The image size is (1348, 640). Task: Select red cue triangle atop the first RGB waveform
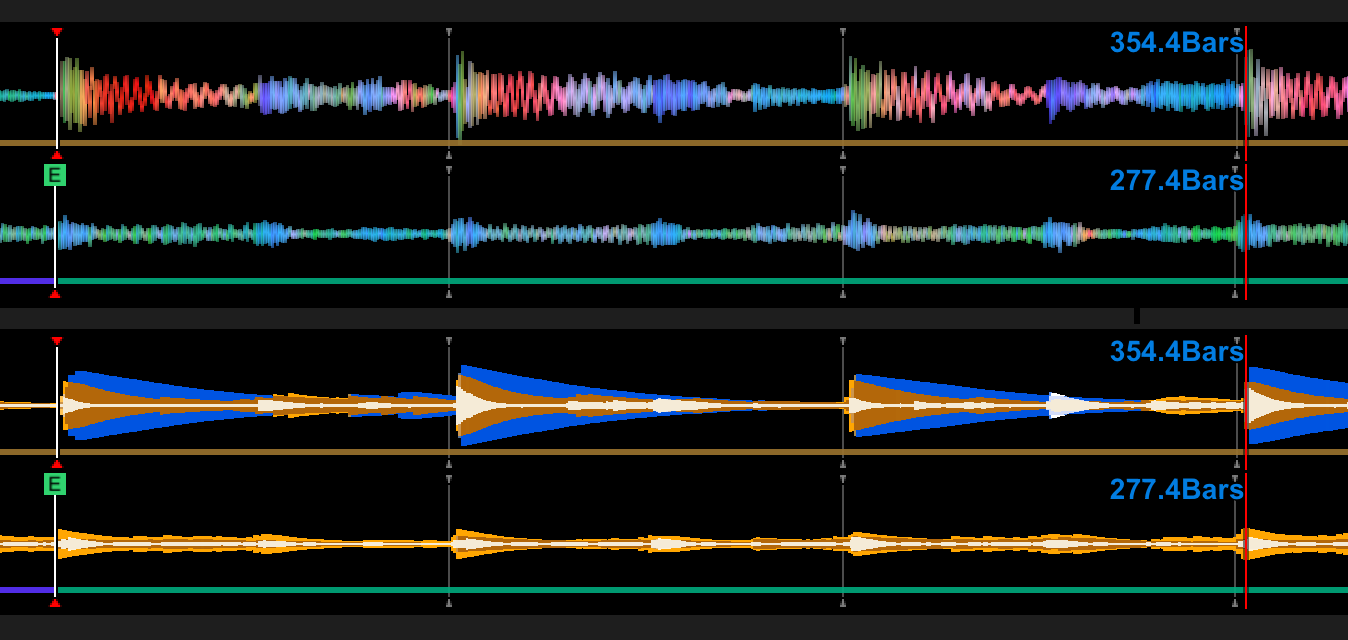[x=57, y=33]
